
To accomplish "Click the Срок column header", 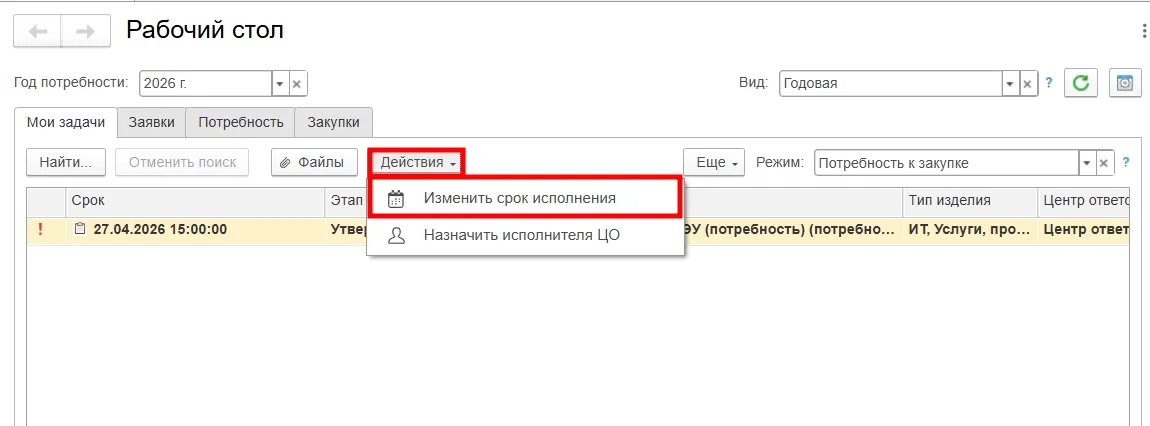I will tap(195, 201).
